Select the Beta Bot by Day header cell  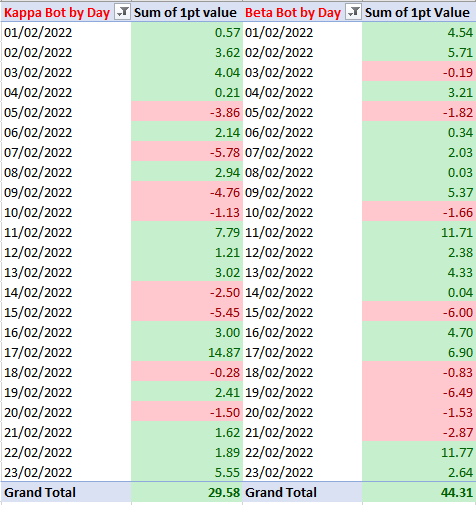(303, 12)
